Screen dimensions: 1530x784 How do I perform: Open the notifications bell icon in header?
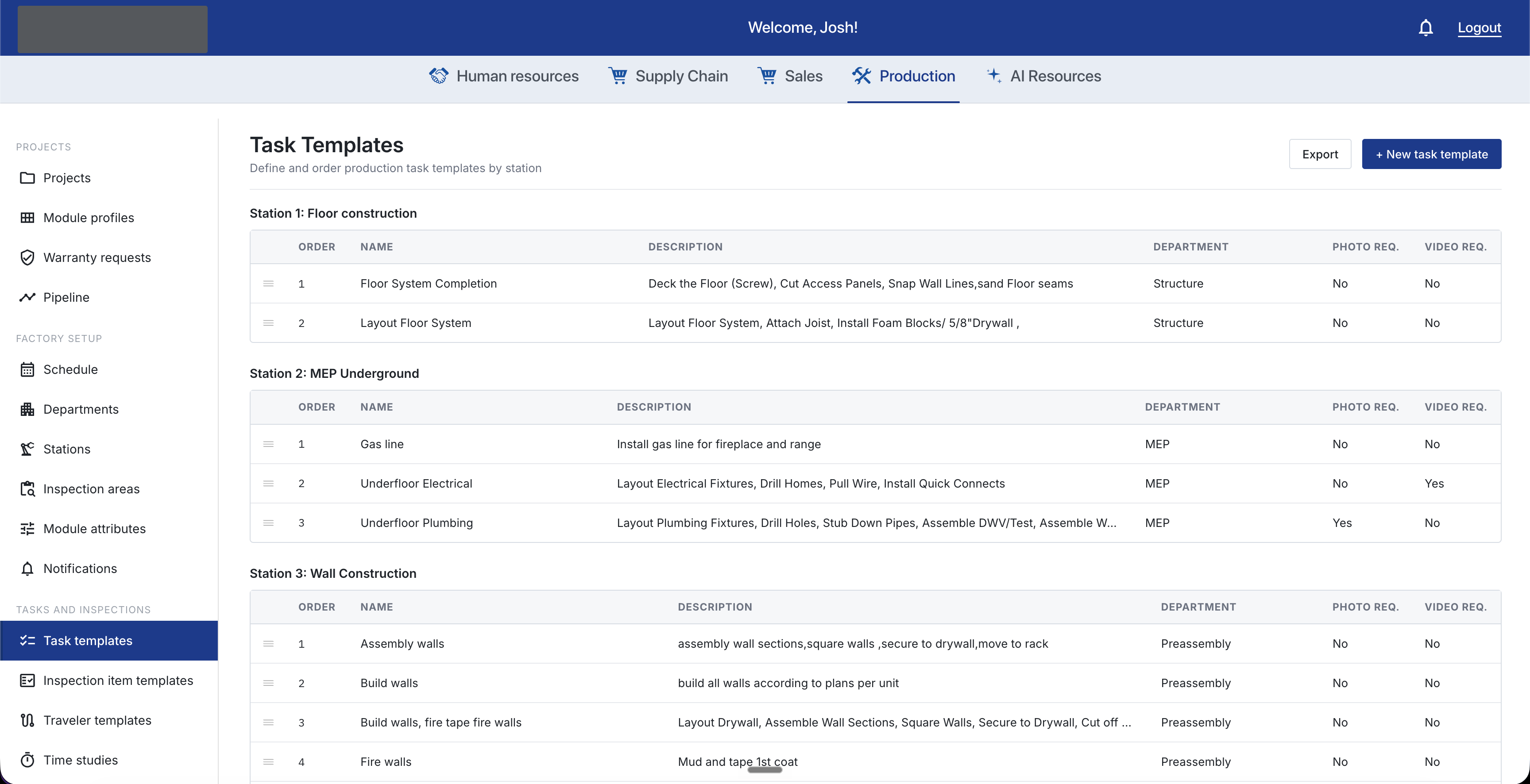1426,28
